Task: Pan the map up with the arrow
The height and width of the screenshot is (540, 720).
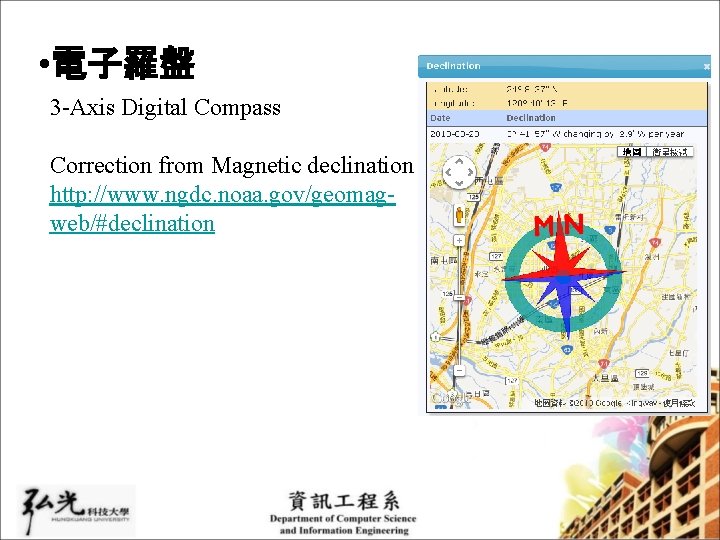Action: click(x=459, y=162)
